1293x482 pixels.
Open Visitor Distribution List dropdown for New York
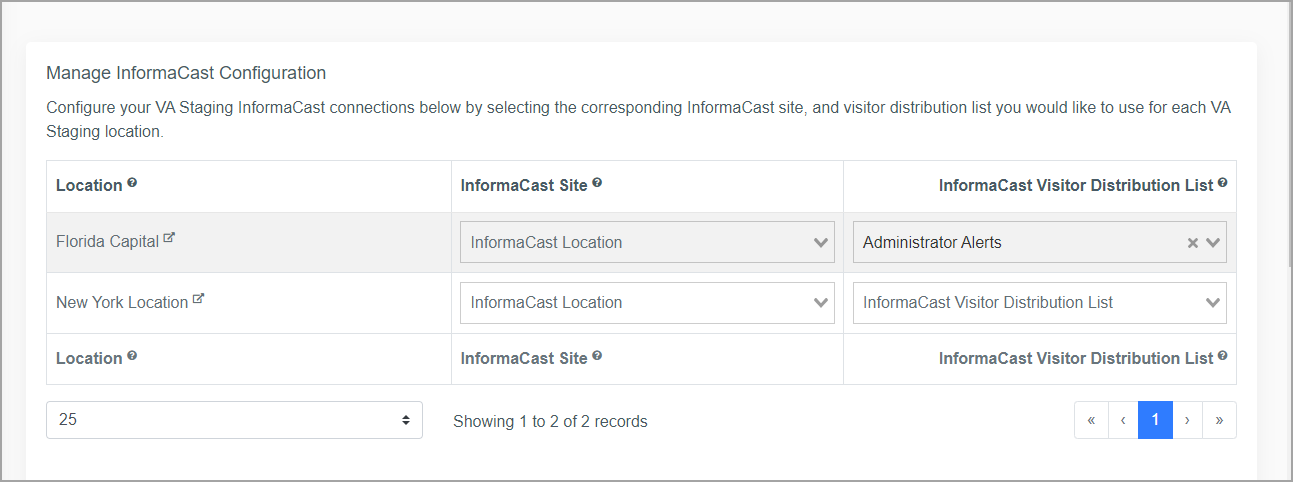click(1039, 302)
